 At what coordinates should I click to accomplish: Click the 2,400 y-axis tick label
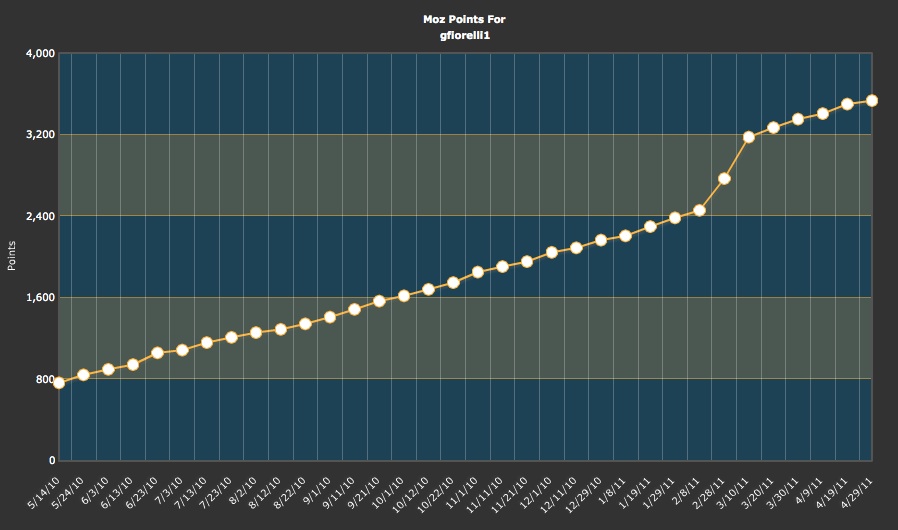tap(39, 216)
